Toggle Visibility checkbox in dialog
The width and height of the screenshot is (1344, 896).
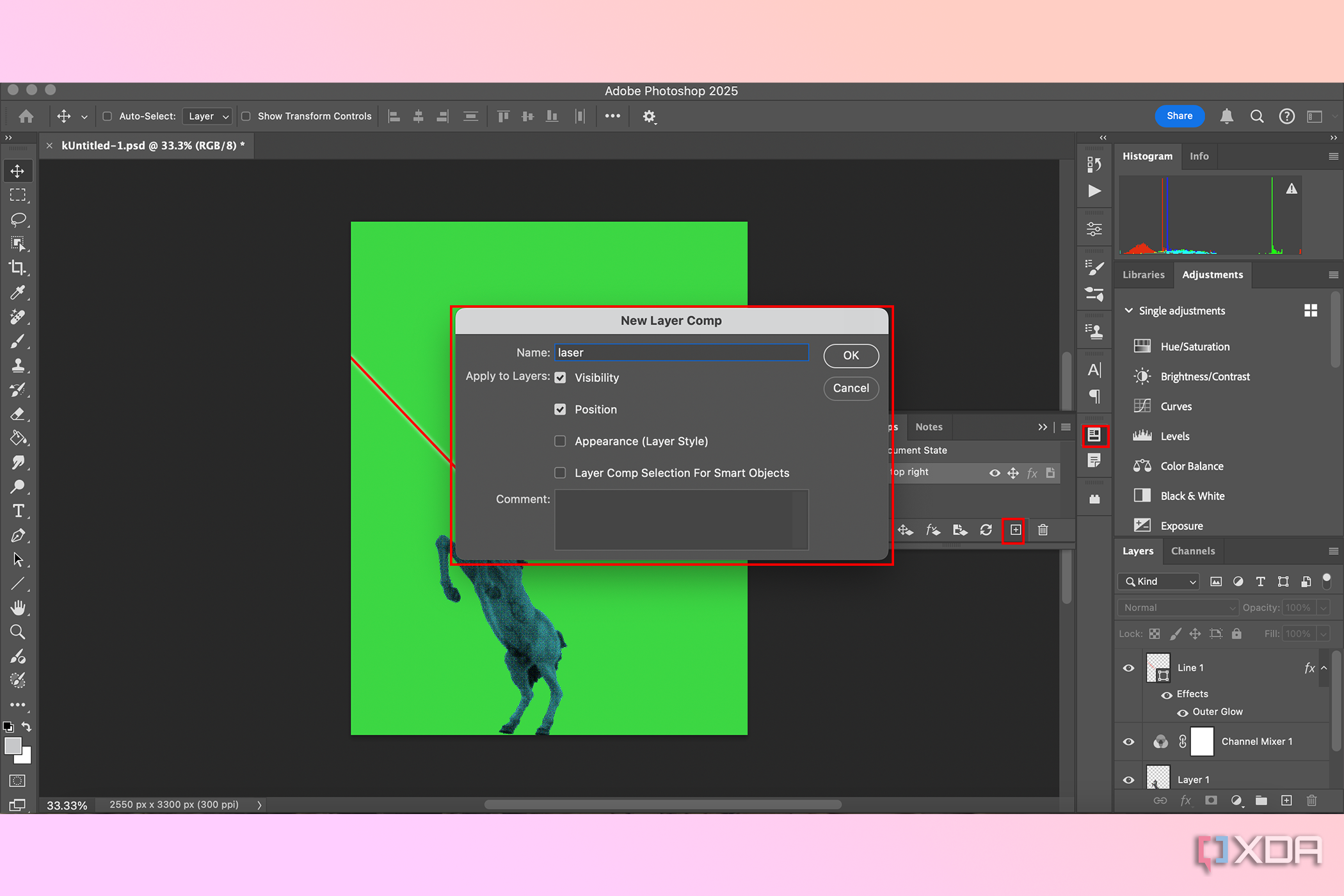[x=560, y=378]
